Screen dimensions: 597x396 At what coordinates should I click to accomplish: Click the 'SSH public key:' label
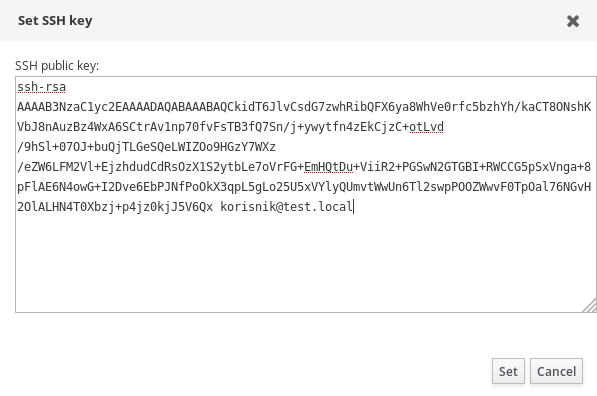(x=57, y=66)
